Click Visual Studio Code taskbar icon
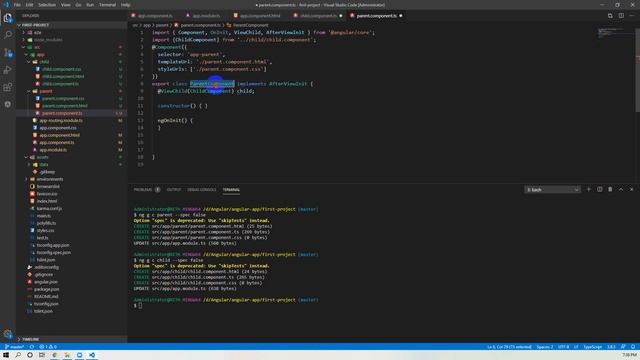The width and height of the screenshot is (640, 360). [x=92, y=355]
